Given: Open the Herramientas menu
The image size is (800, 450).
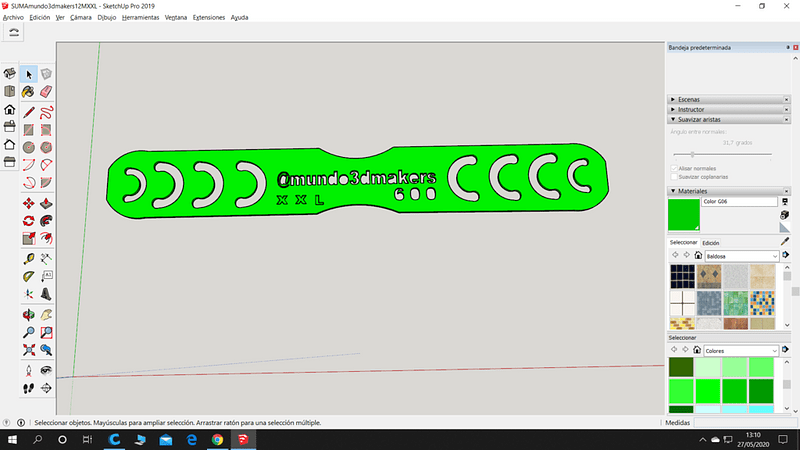Looking at the screenshot, I should (x=140, y=17).
